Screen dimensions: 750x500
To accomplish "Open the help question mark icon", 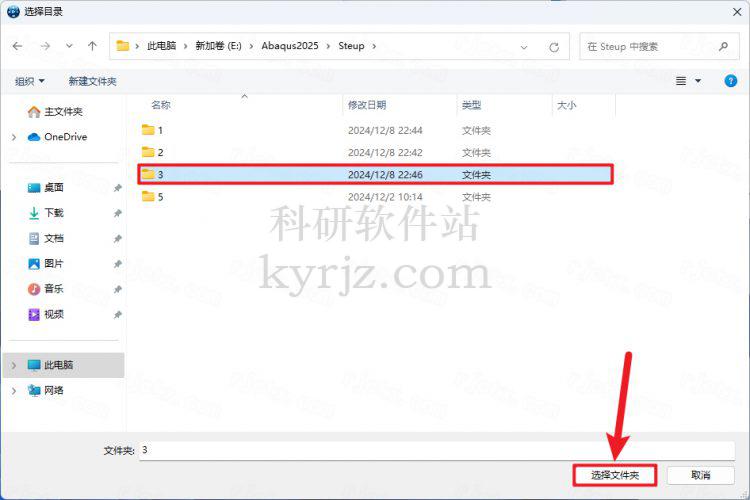I will click(x=730, y=81).
